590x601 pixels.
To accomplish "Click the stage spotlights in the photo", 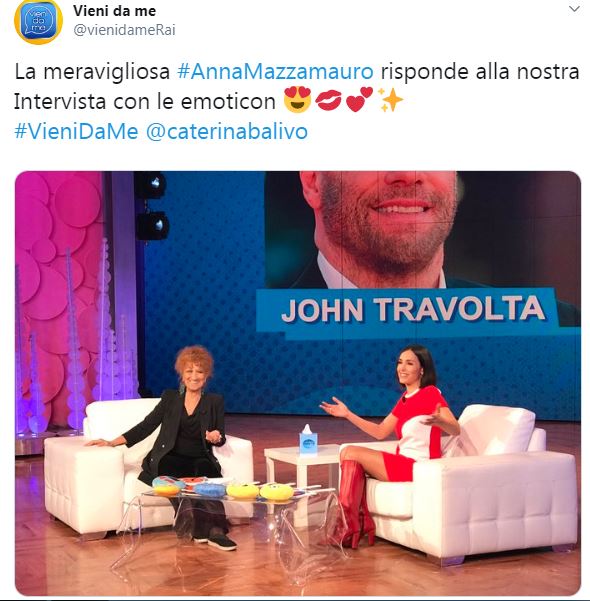I will pos(151,207).
